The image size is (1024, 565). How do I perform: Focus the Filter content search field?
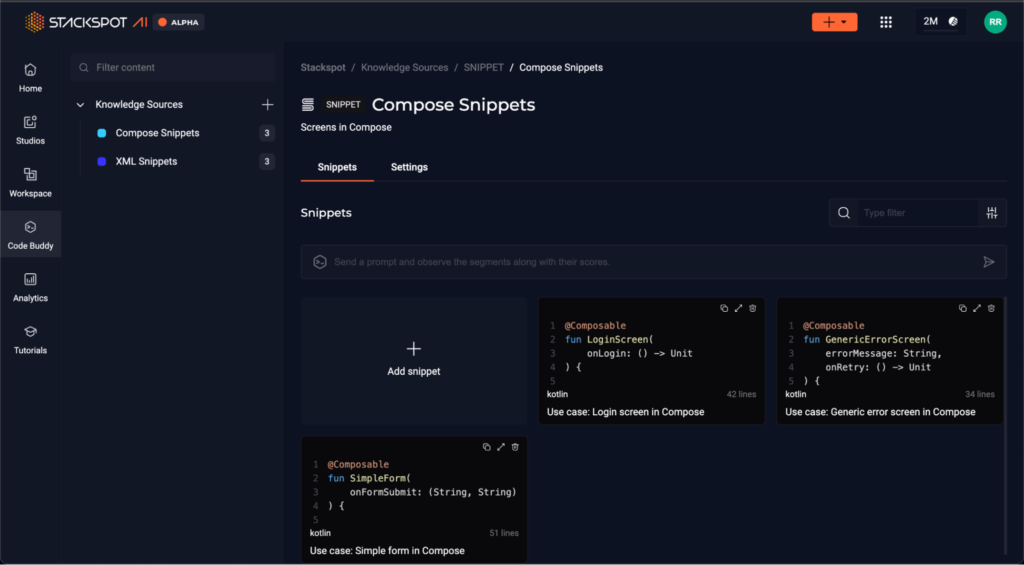point(173,67)
